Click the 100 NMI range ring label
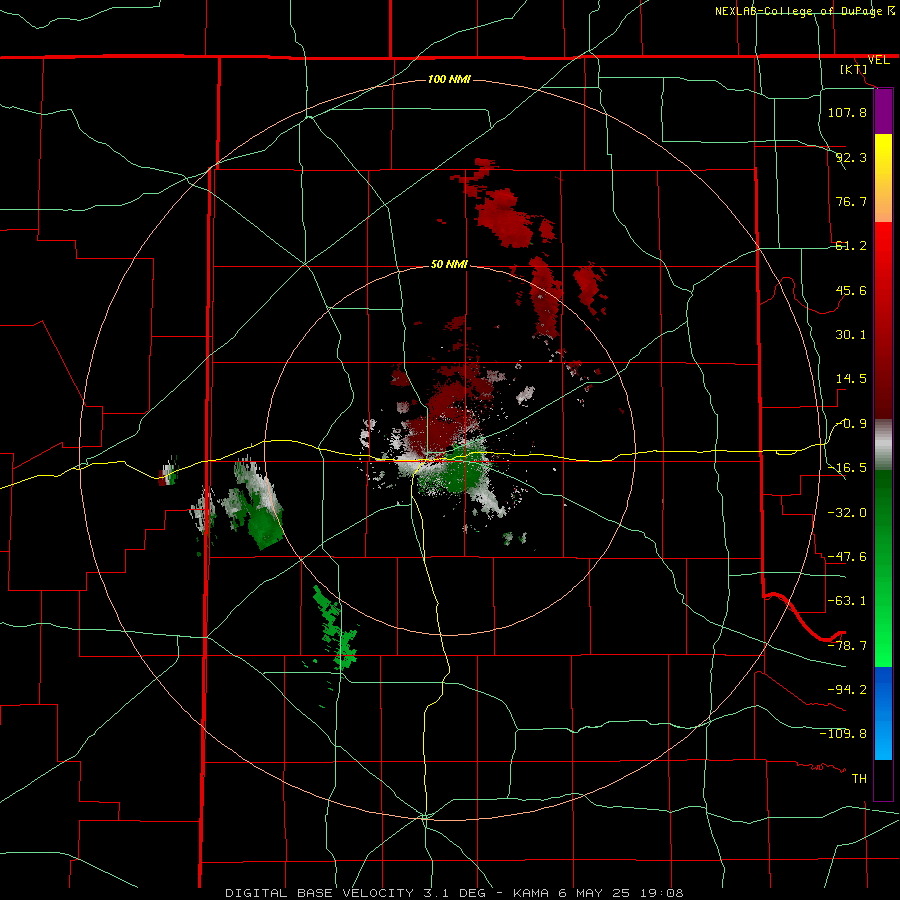The image size is (900, 900). 449,79
